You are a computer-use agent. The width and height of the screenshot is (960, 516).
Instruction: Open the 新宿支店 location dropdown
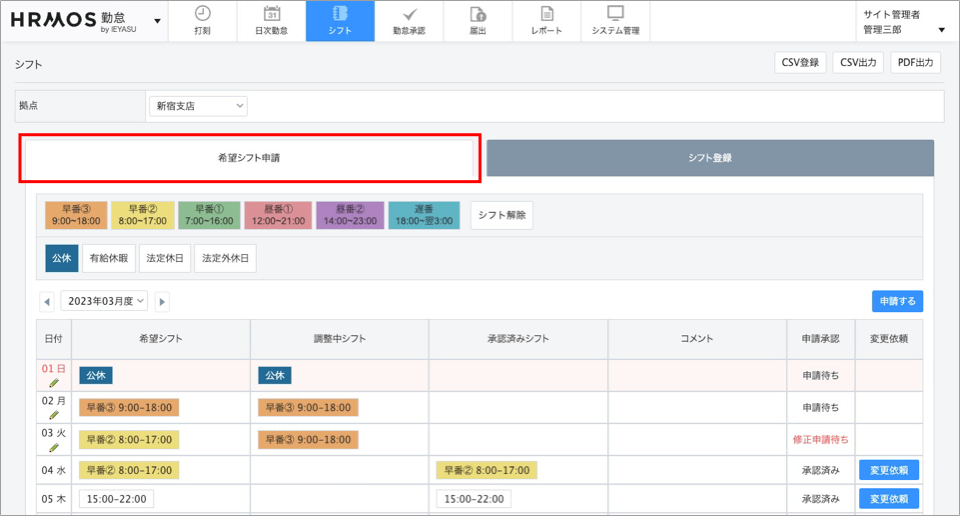[x=198, y=106]
